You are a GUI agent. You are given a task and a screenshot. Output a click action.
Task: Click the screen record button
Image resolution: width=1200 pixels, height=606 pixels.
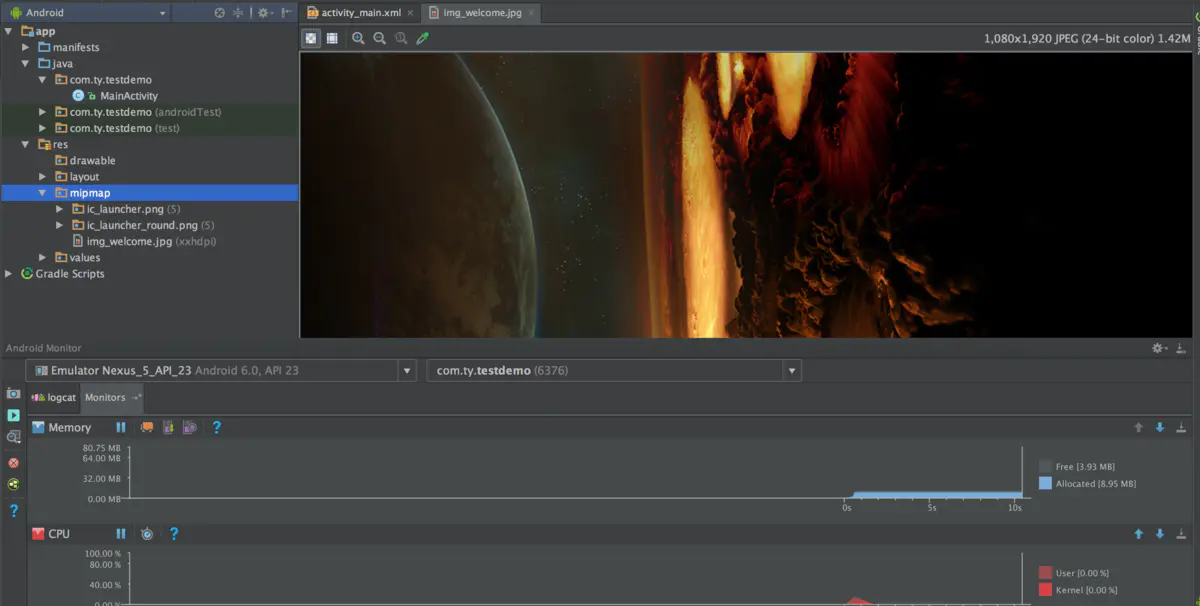click(x=13, y=415)
